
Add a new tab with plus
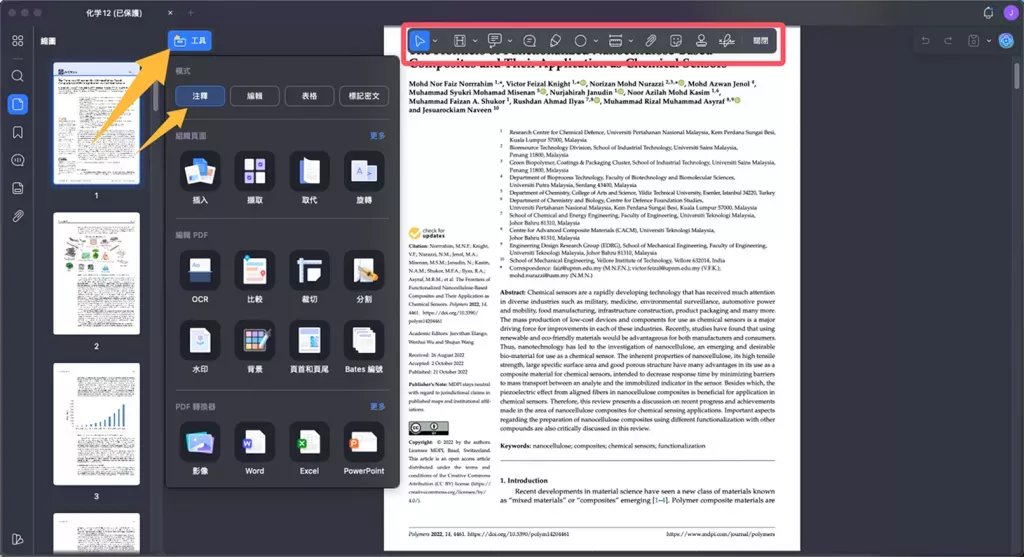(191, 12)
